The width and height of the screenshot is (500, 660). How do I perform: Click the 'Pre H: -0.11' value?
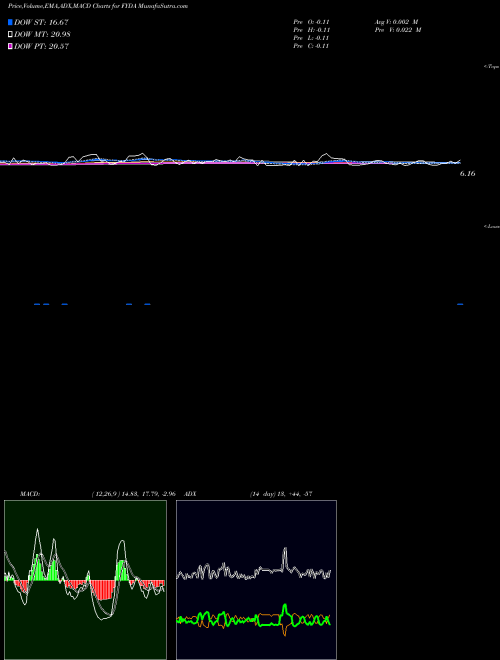(x=311, y=30)
